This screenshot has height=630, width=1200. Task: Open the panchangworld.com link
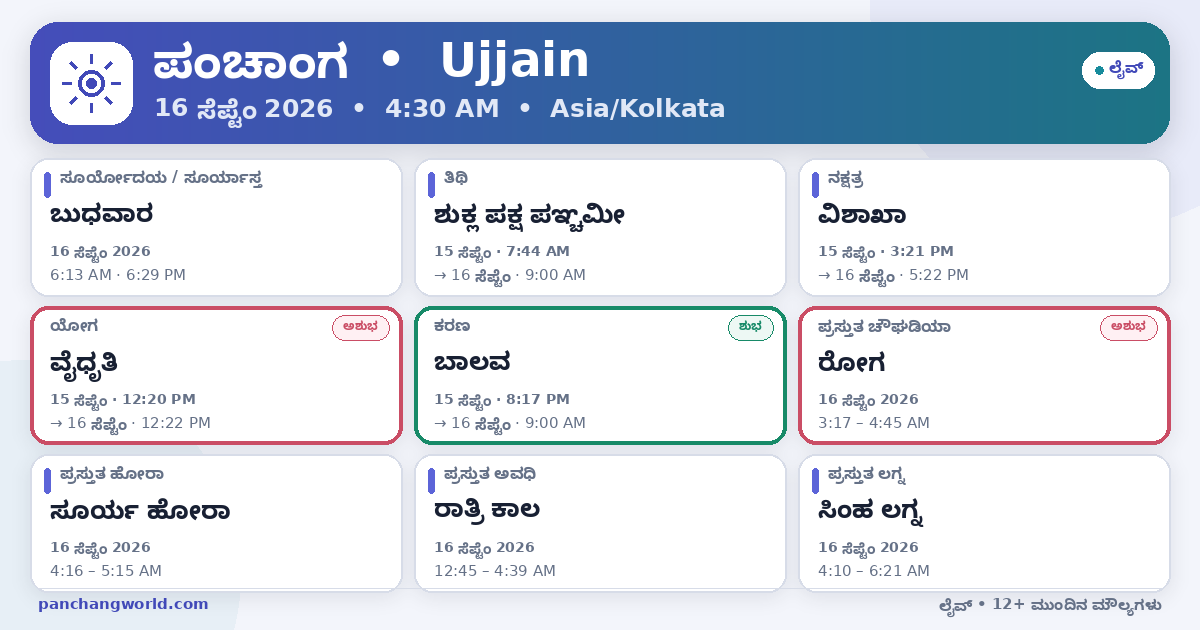(123, 604)
